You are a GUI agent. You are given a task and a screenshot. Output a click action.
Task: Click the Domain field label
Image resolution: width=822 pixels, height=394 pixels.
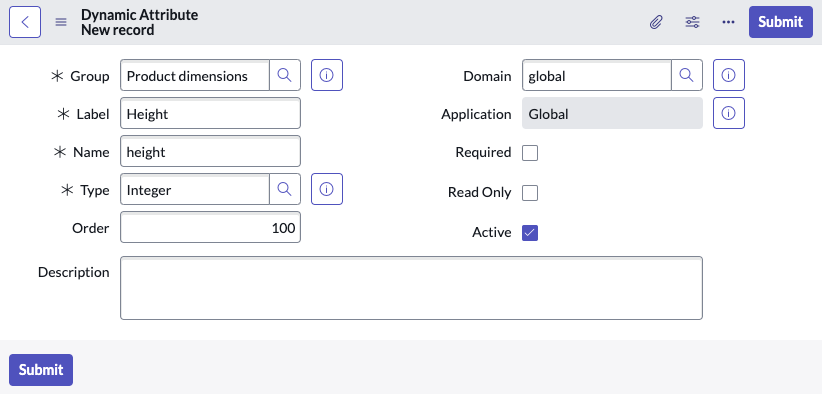click(487, 76)
